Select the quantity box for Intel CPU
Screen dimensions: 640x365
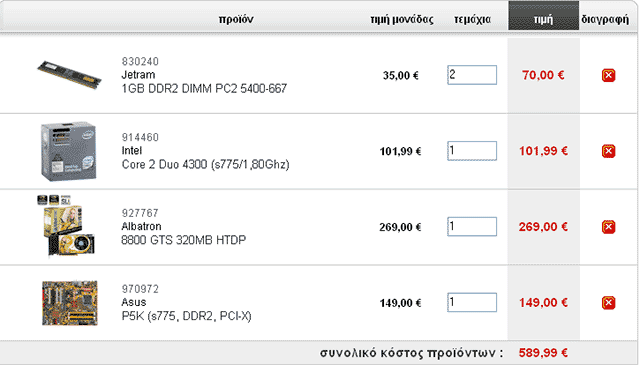click(472, 151)
